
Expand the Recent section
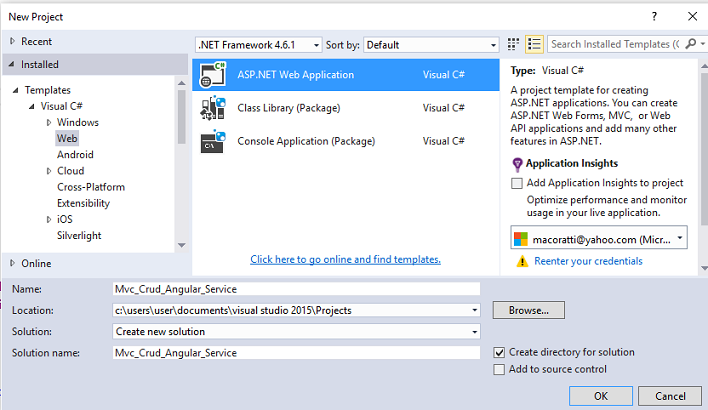click(13, 41)
